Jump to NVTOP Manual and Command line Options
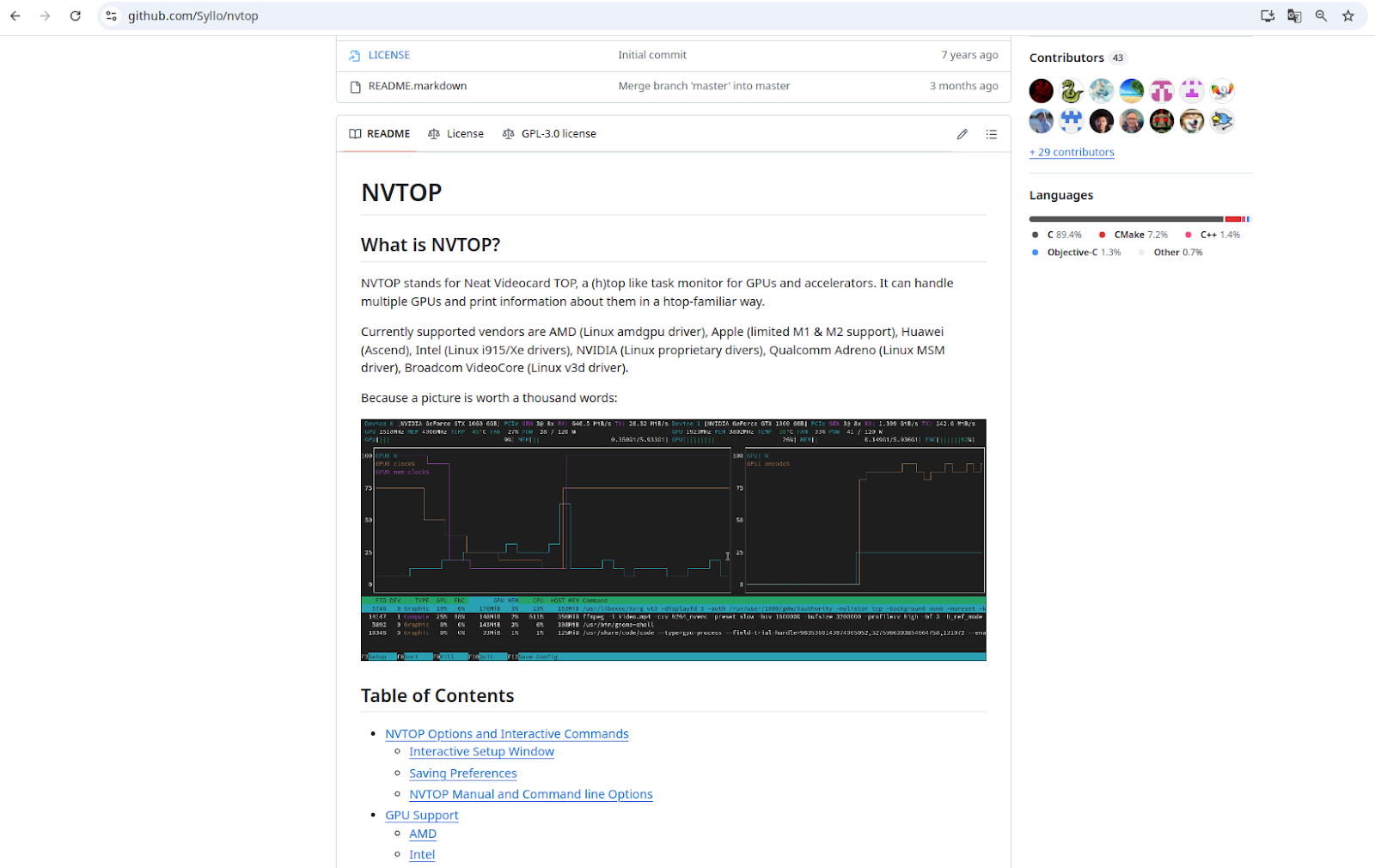 [x=530, y=795]
